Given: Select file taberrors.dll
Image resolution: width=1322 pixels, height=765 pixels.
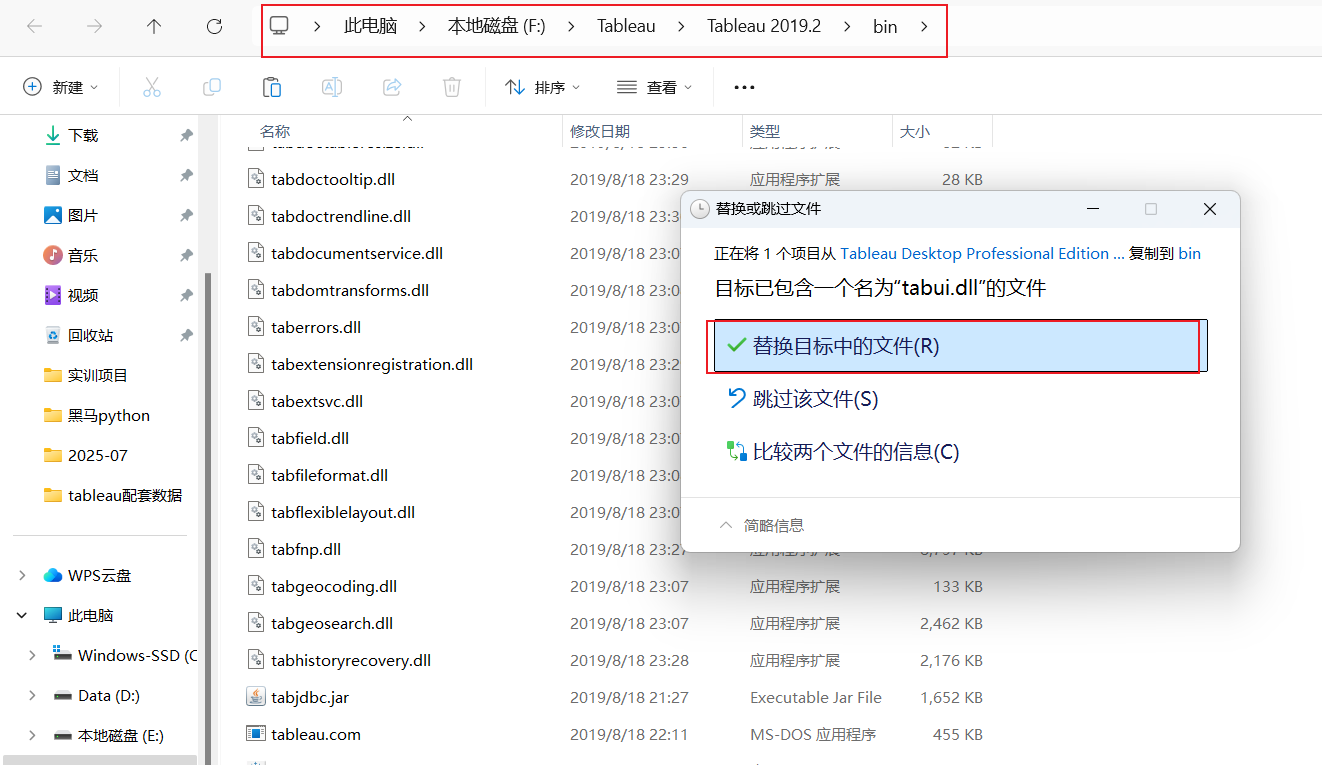Looking at the screenshot, I should (x=316, y=327).
